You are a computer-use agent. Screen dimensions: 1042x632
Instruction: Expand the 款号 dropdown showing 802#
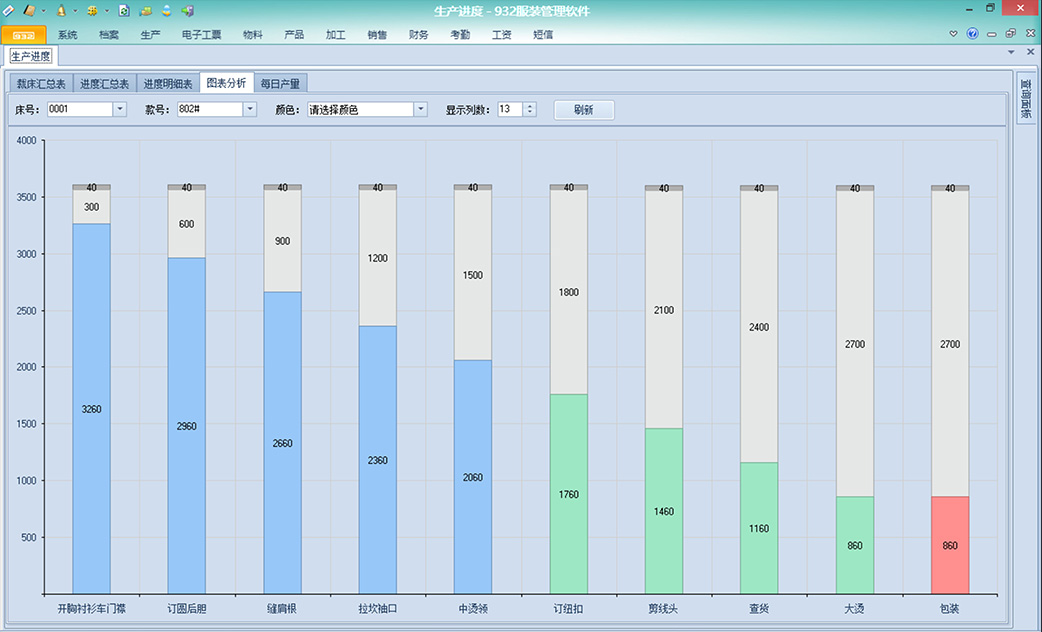pos(250,110)
